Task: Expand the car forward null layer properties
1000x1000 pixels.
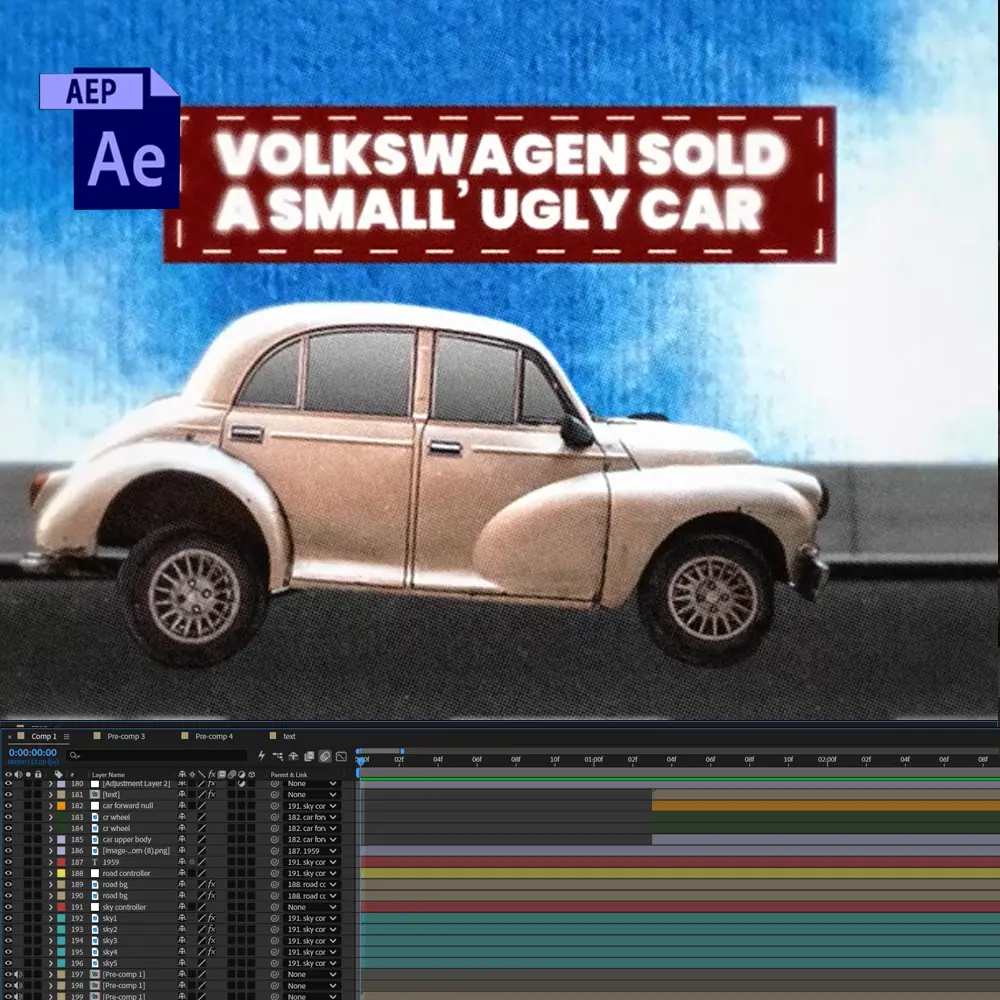Action: [x=50, y=805]
